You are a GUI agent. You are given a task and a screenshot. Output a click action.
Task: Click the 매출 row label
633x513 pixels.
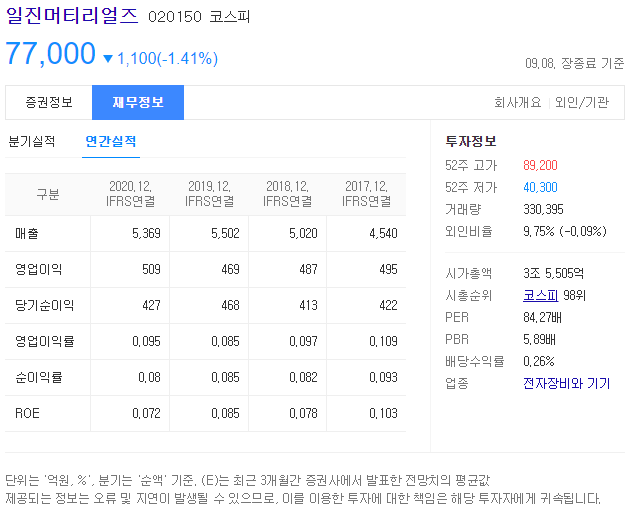tap(27, 233)
